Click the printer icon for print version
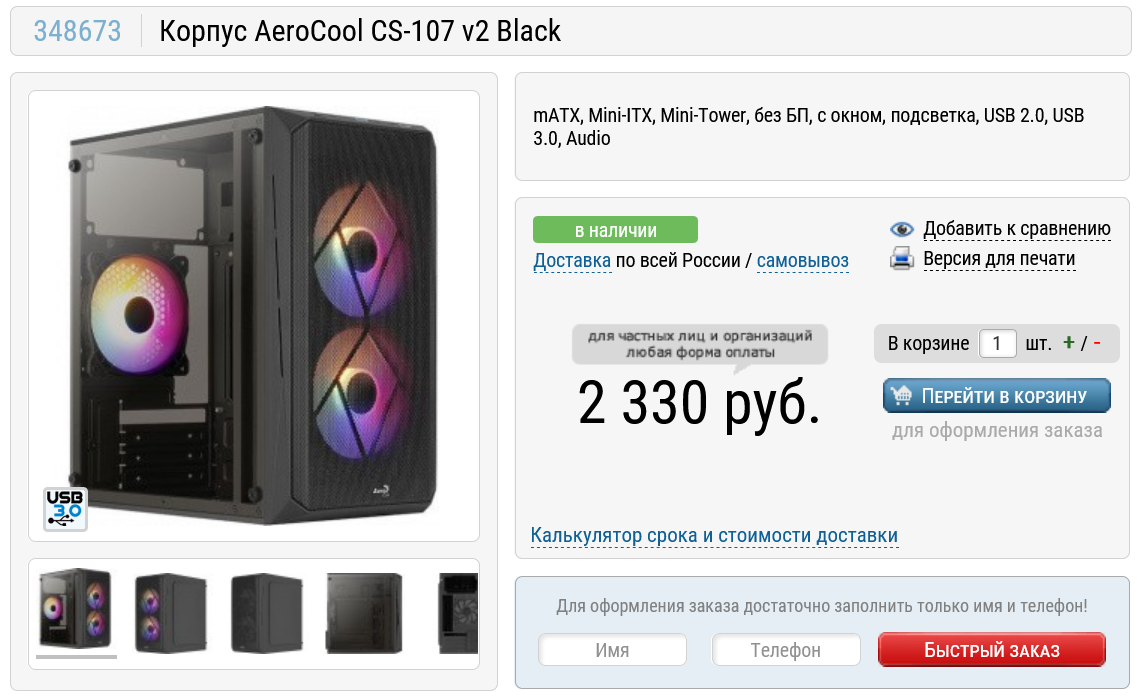 [902, 259]
